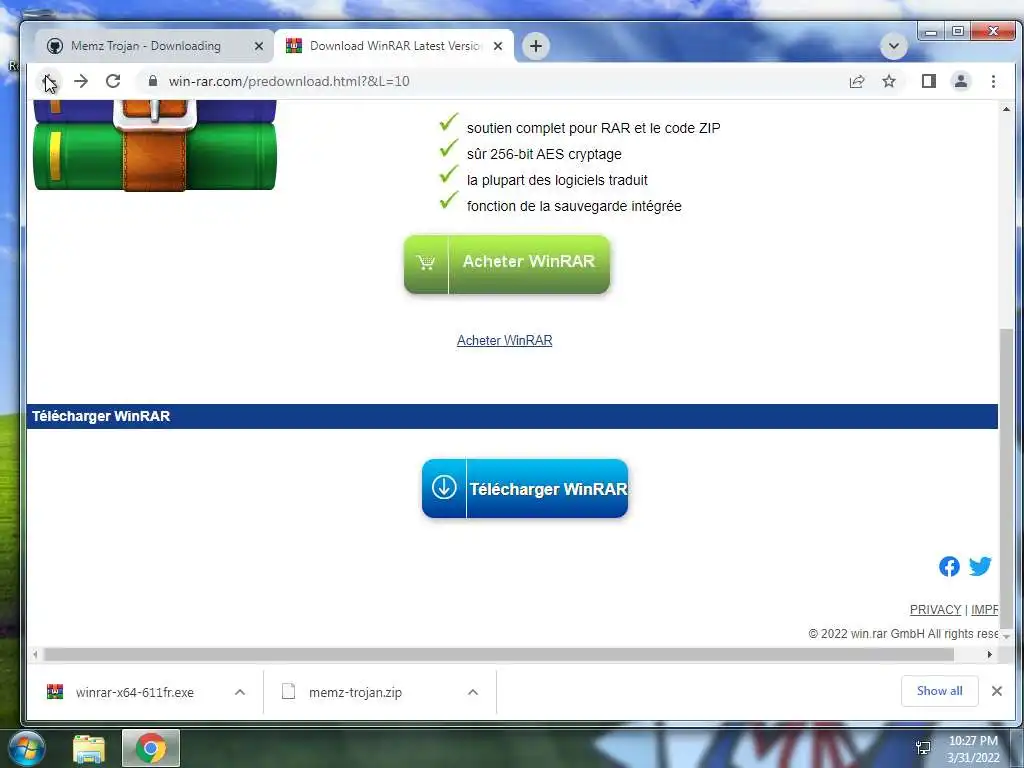The height and width of the screenshot is (768, 1024).
Task: Reload the WinRAR download page
Action: tap(113, 82)
